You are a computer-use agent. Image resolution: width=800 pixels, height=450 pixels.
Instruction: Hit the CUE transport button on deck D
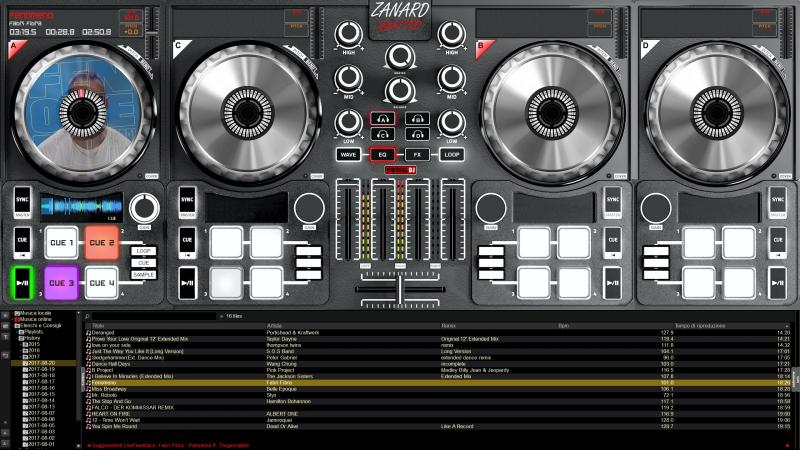778,242
